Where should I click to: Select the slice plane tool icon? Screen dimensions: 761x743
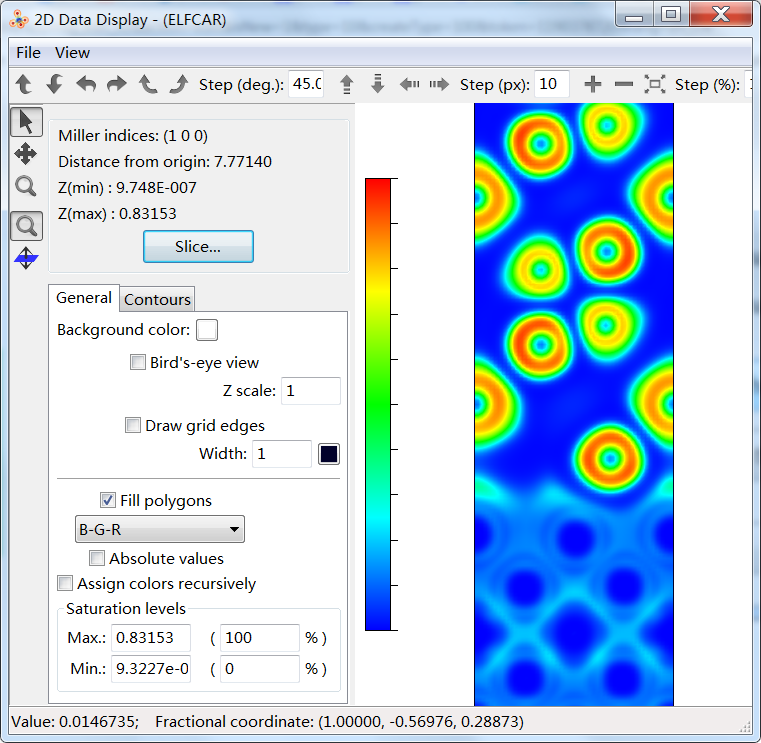26,258
